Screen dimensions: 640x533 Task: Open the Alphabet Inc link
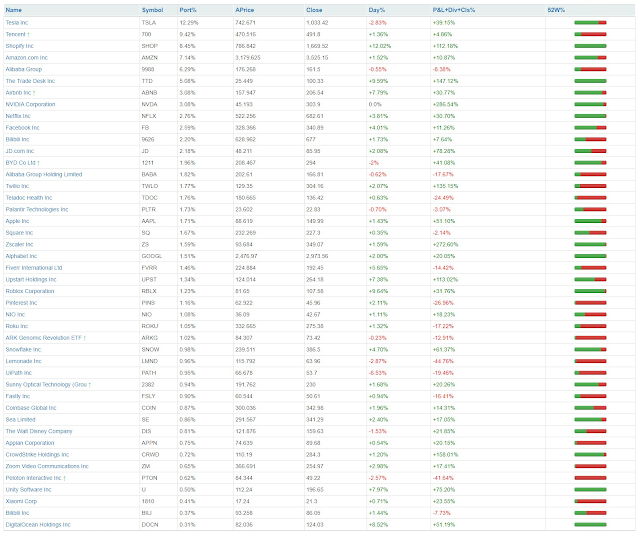(21, 256)
